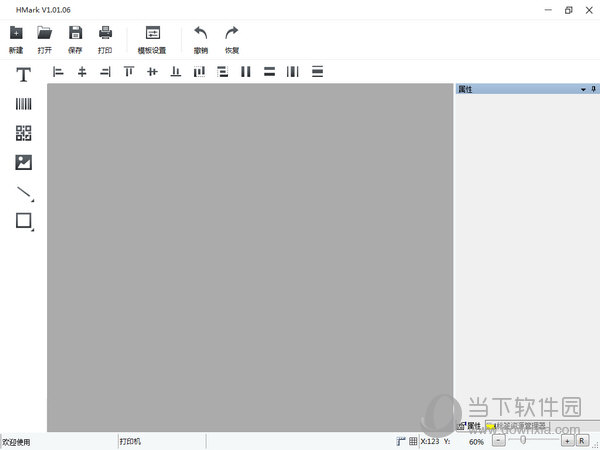Create a new label with 新建
600x450 pixels.
[x=16, y=40]
